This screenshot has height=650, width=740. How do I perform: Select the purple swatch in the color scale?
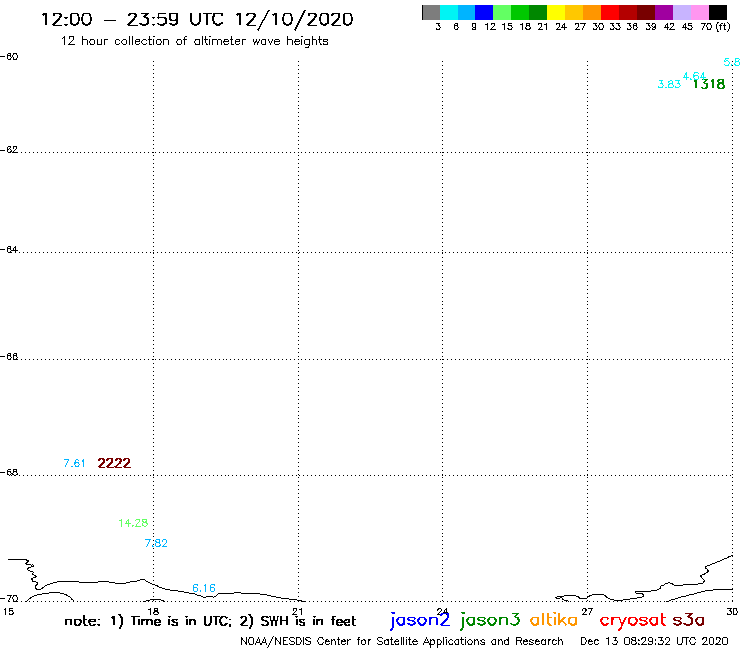point(664,12)
